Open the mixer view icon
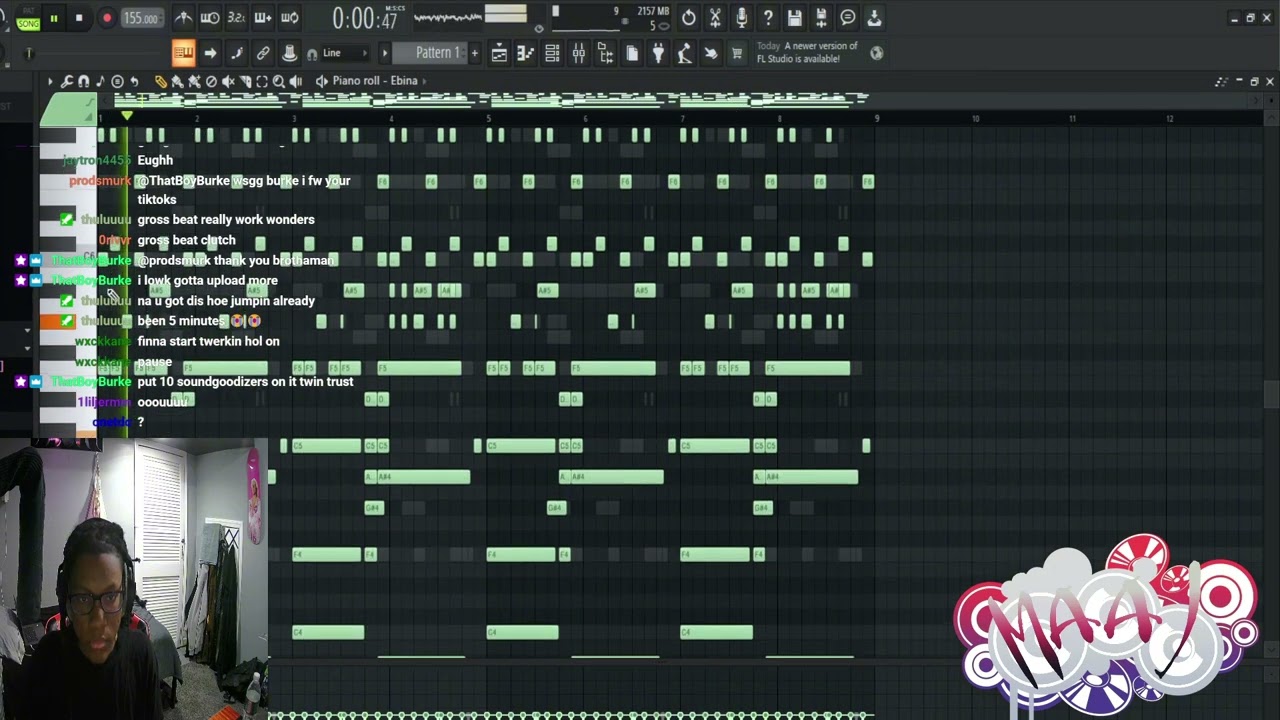The height and width of the screenshot is (720, 1280). 578,53
